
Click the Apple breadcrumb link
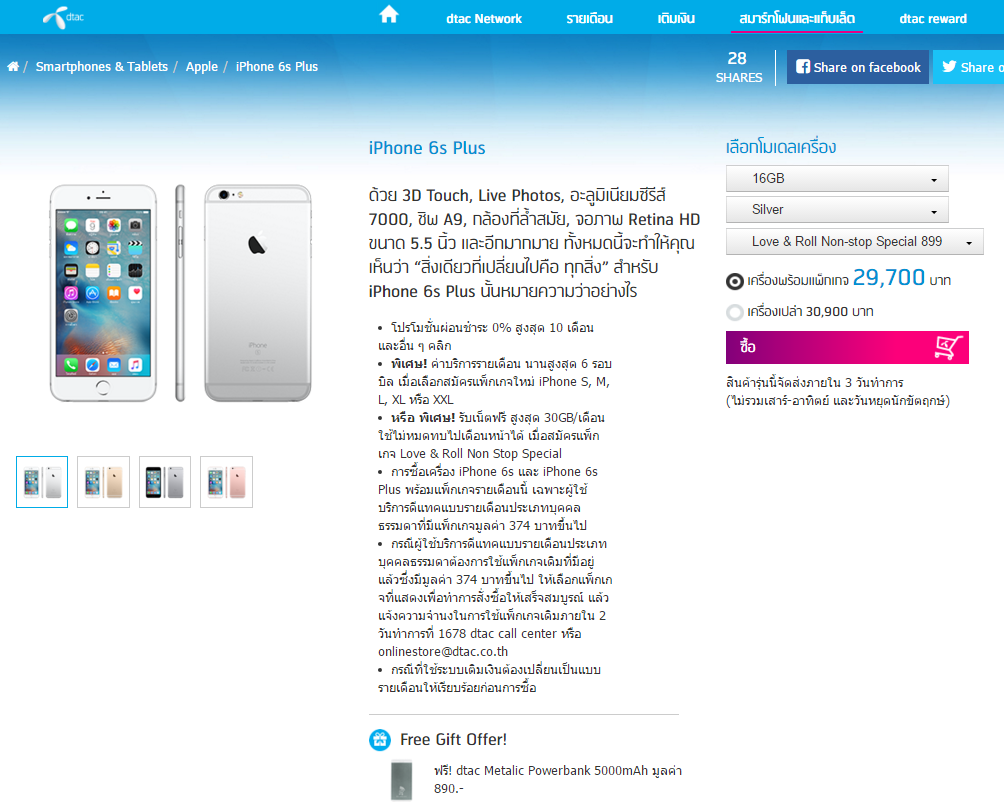(202, 67)
